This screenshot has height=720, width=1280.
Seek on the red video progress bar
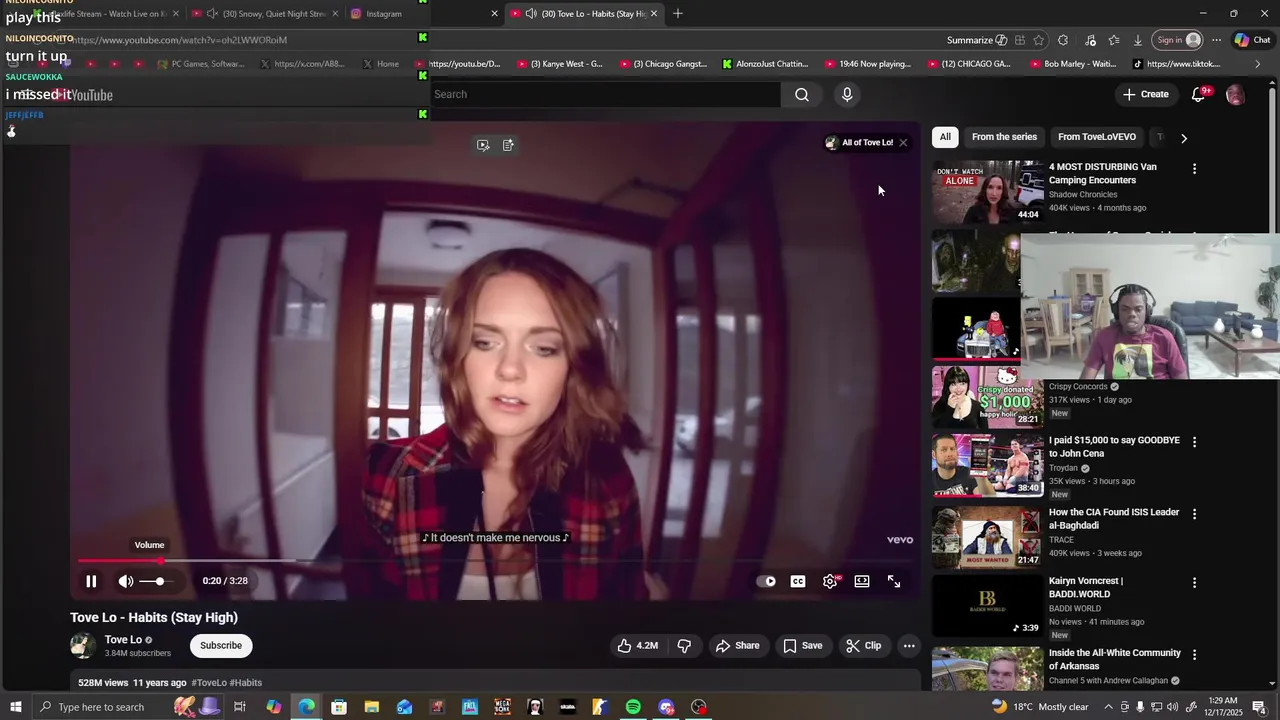[496, 561]
